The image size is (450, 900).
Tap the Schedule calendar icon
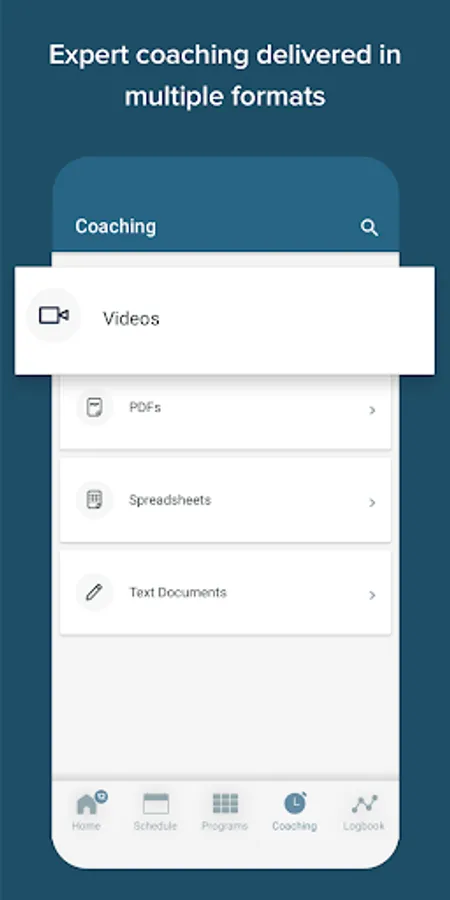coord(156,803)
